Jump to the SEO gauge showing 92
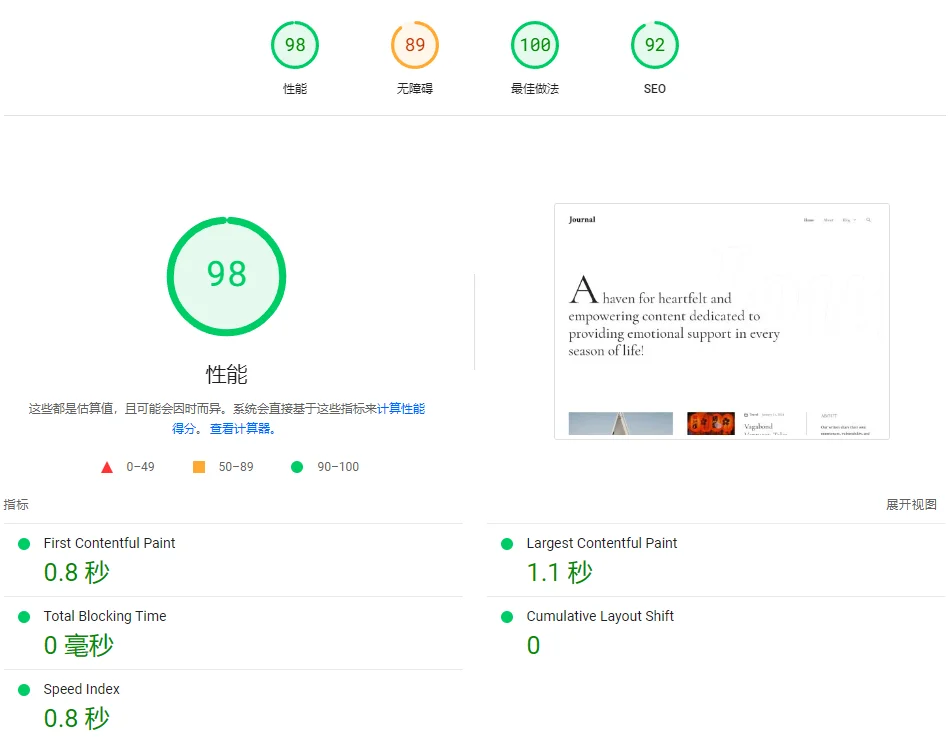Screen dimensions: 950x740 (x=654, y=45)
